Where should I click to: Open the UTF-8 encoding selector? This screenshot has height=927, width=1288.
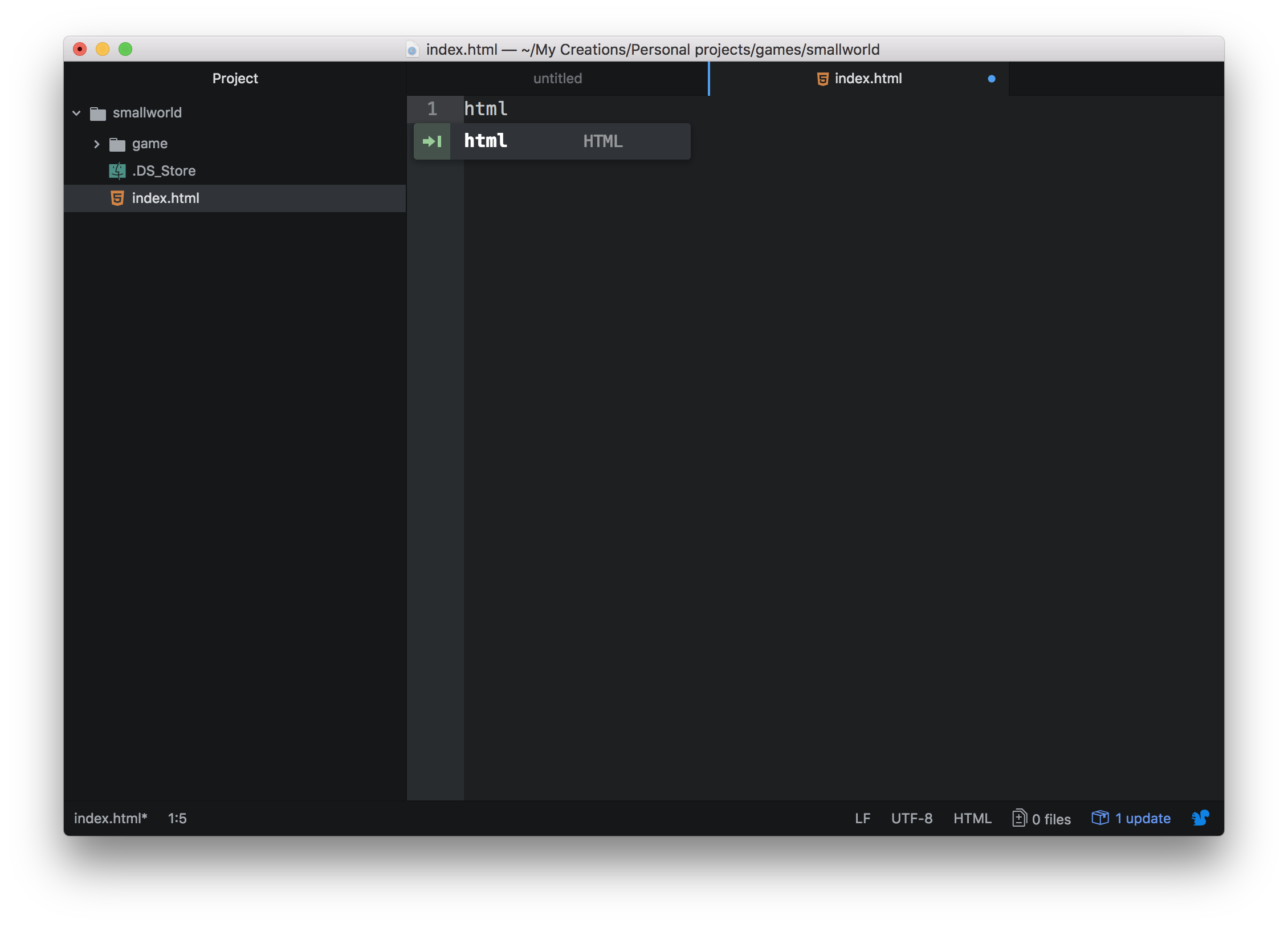tap(911, 819)
